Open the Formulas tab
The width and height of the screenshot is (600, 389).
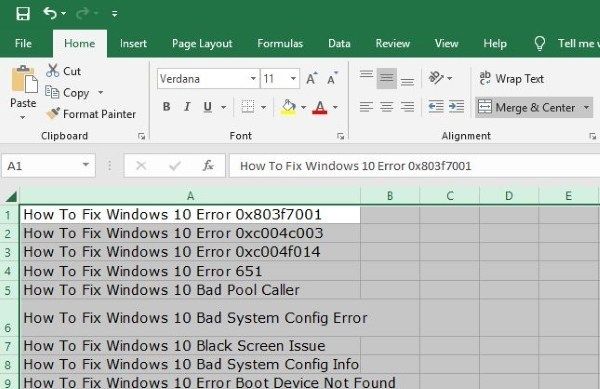tap(280, 43)
